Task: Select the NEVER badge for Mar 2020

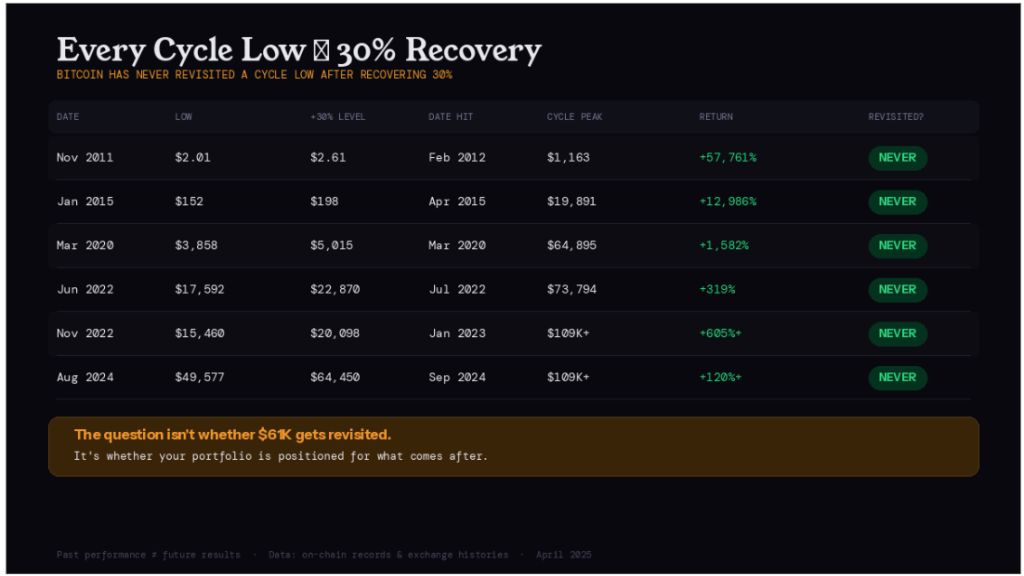Action: click(x=897, y=246)
